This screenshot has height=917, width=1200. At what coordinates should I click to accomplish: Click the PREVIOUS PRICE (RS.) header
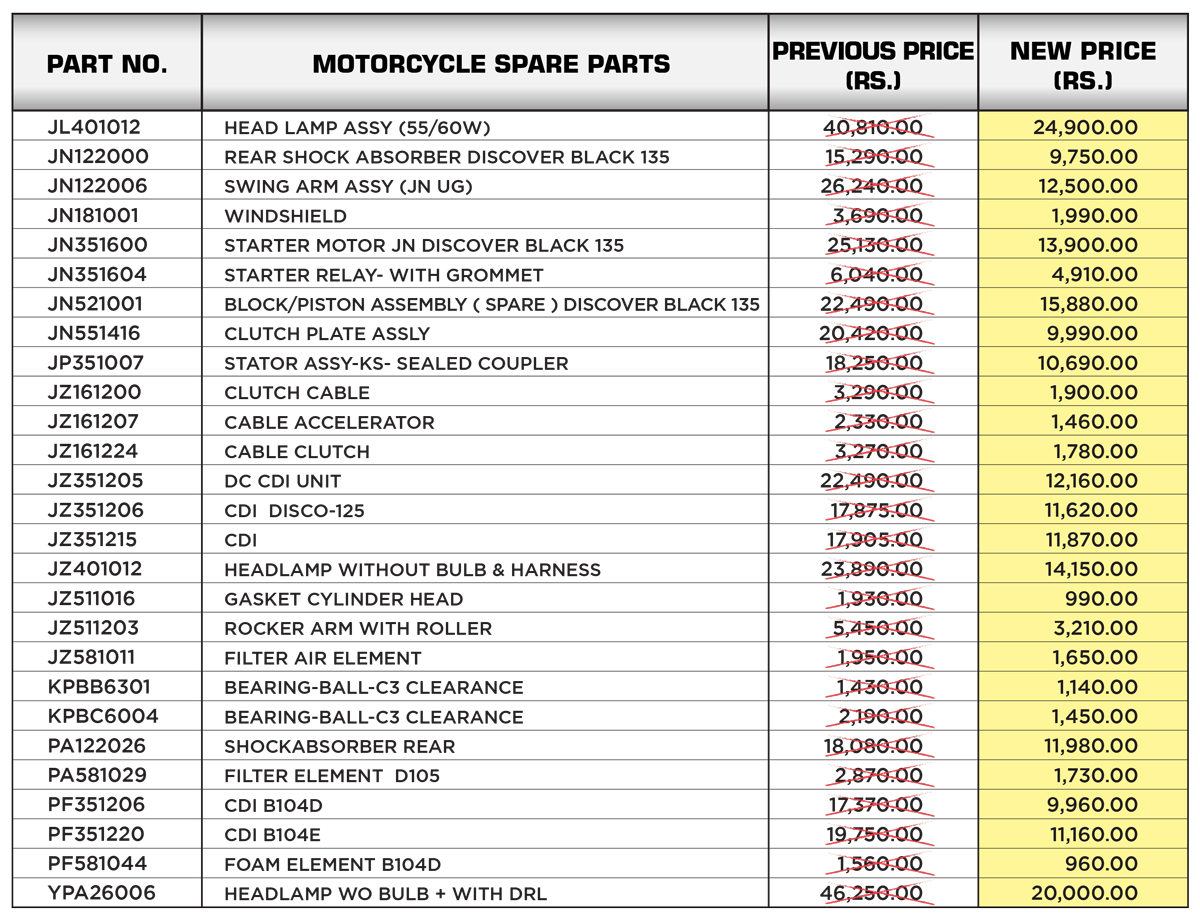pyautogui.click(x=873, y=65)
